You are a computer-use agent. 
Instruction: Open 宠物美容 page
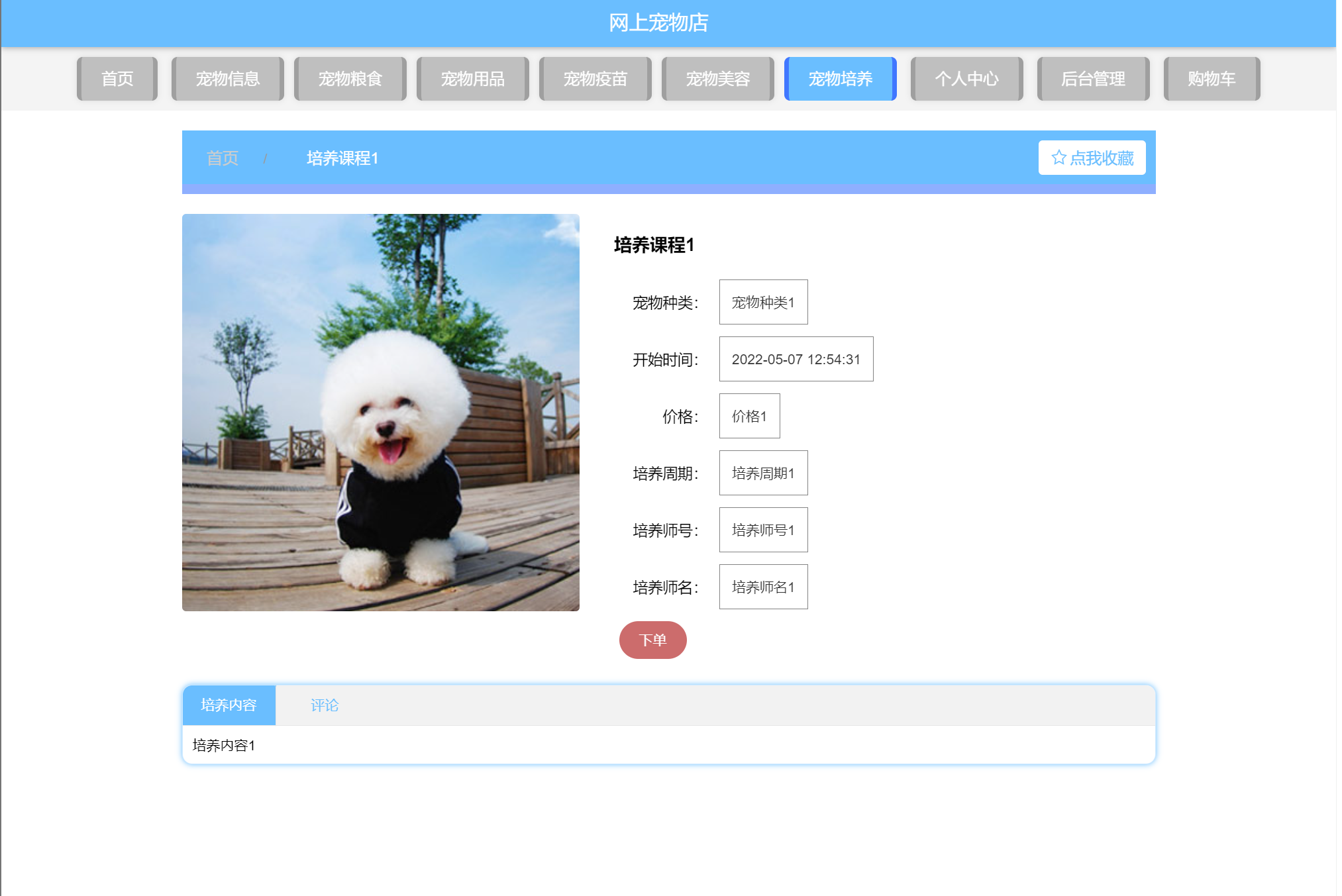pos(717,79)
